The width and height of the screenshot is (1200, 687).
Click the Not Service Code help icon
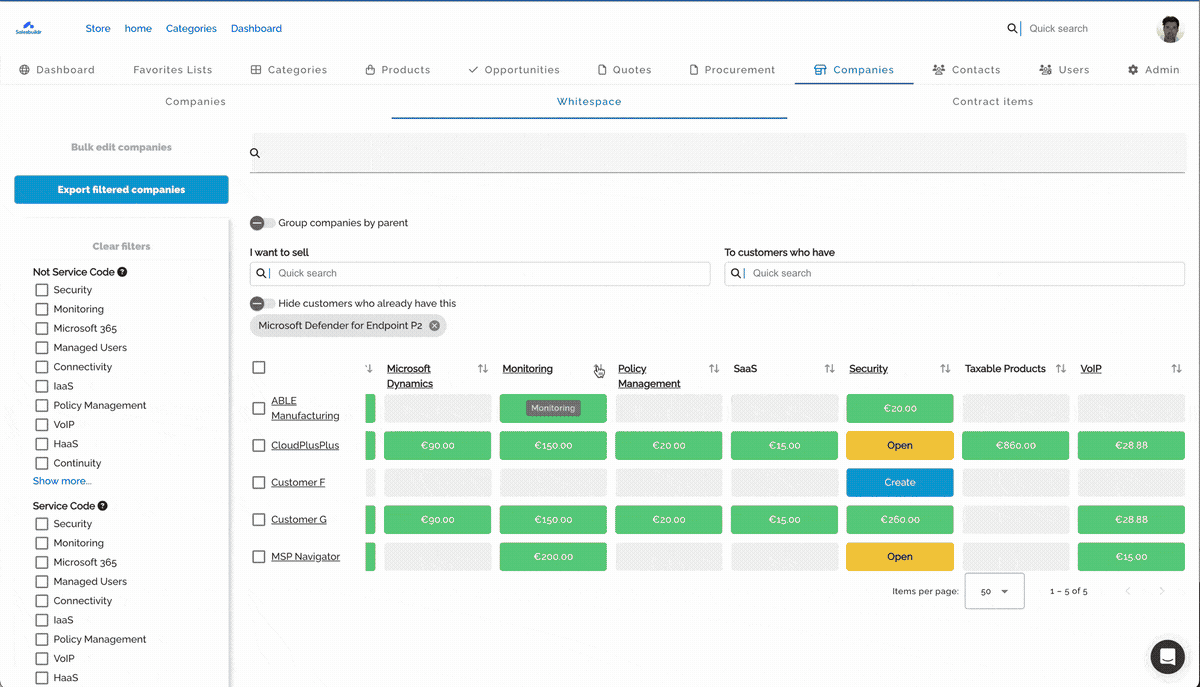tap(122, 272)
